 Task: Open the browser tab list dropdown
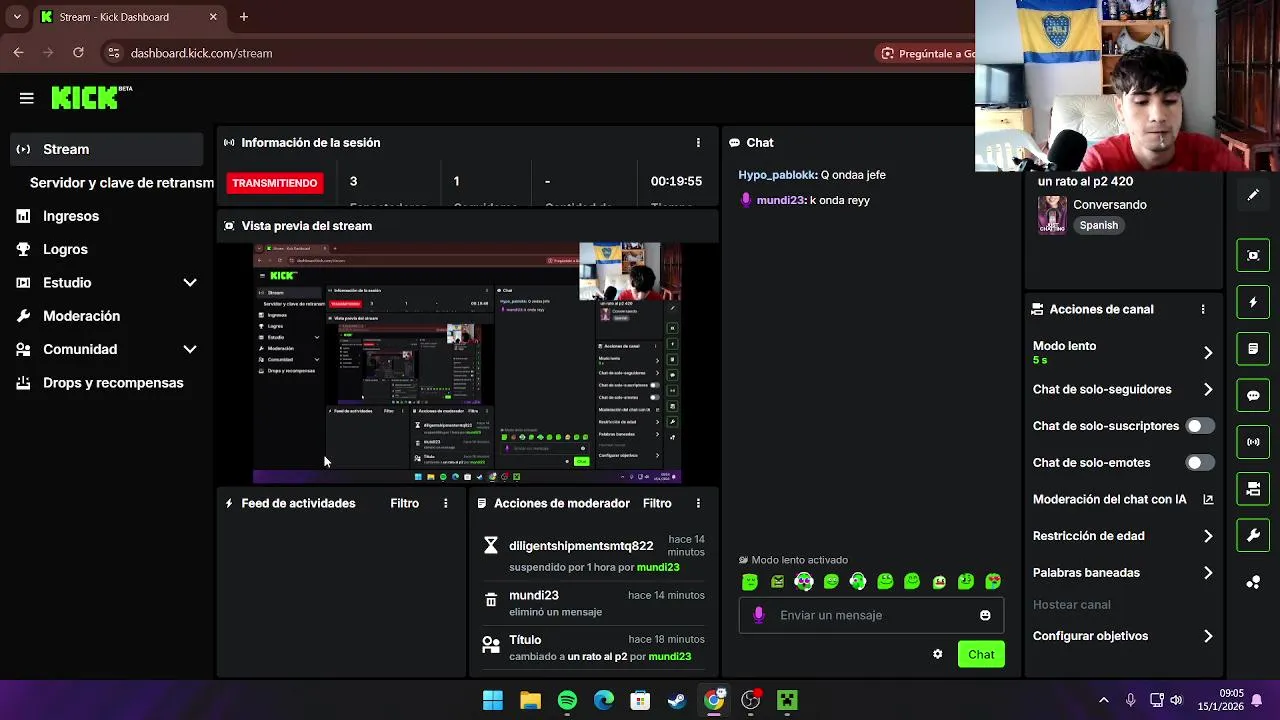16,17
